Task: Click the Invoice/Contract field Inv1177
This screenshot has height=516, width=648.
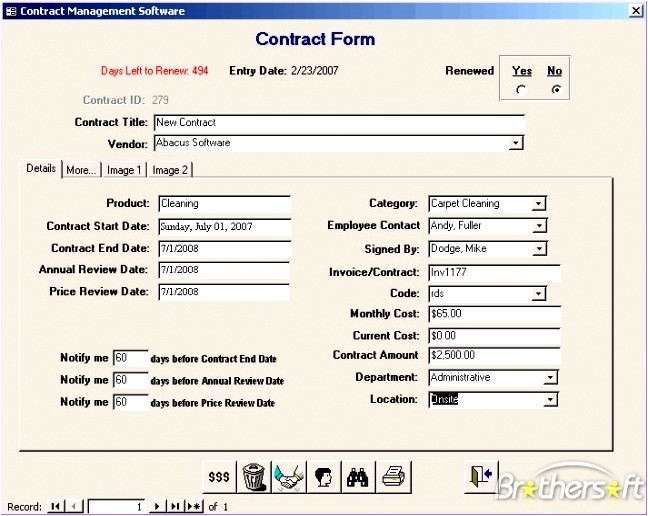Action: (x=495, y=273)
